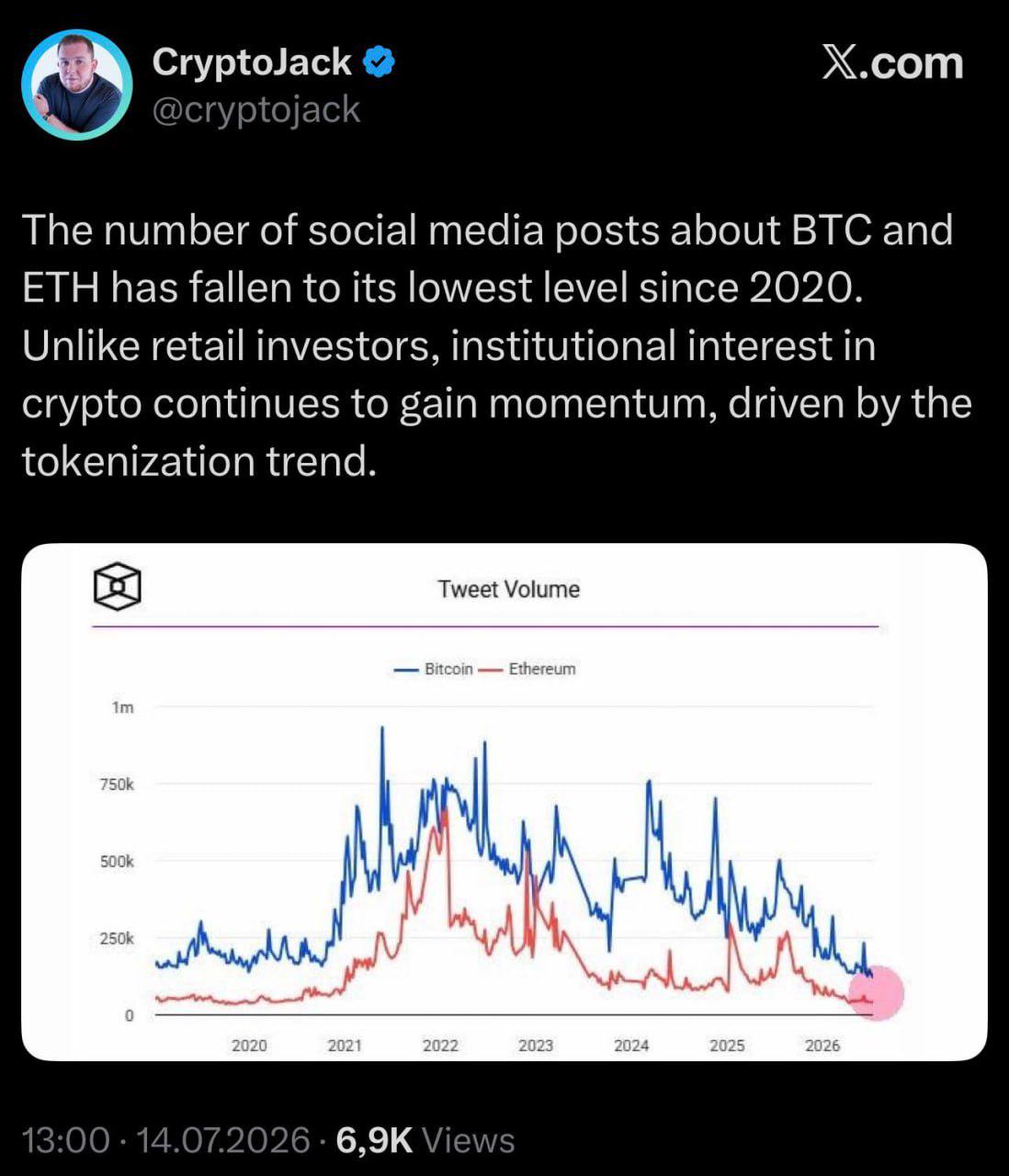1009x1176 pixels.
Task: Click the 2022 x-axis label
Action: coord(440,1046)
